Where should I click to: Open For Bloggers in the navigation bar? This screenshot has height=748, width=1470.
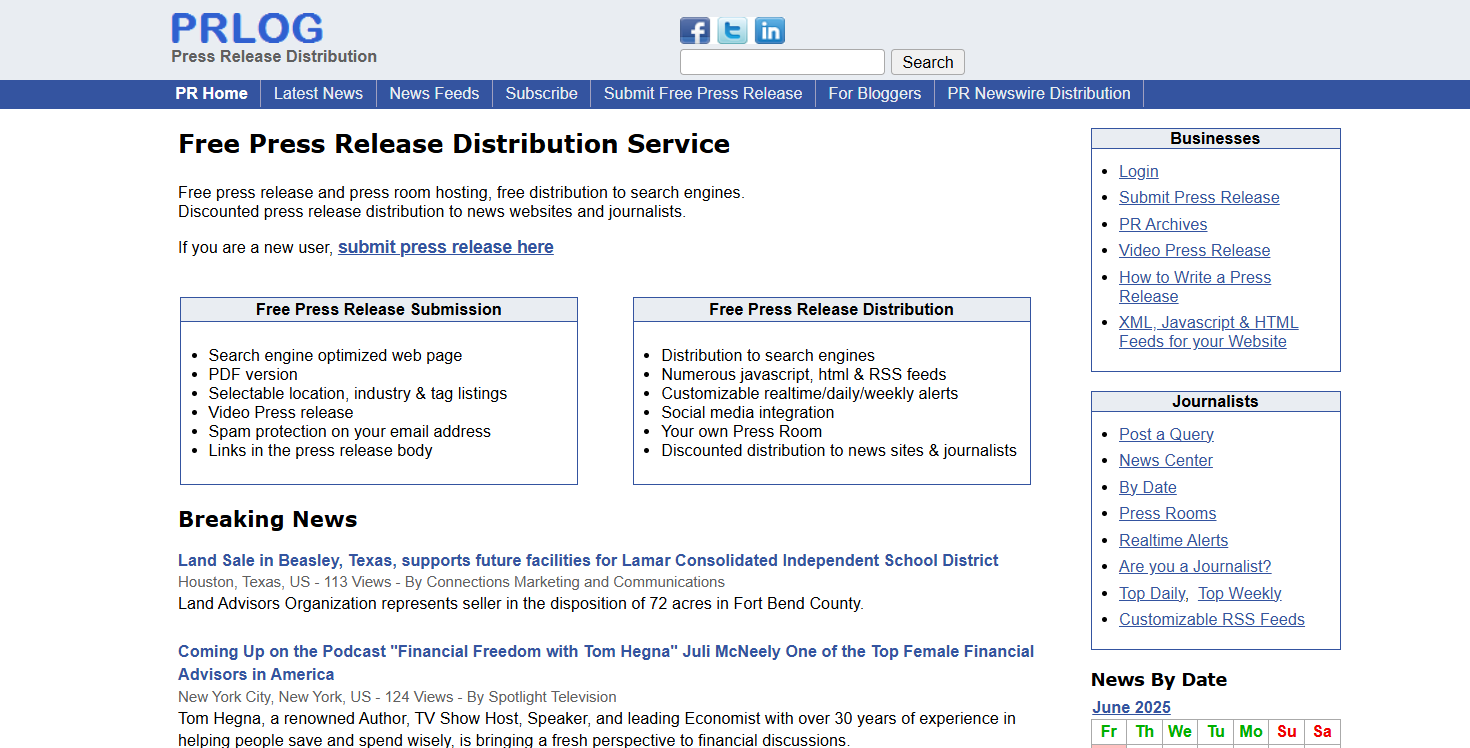(x=875, y=93)
